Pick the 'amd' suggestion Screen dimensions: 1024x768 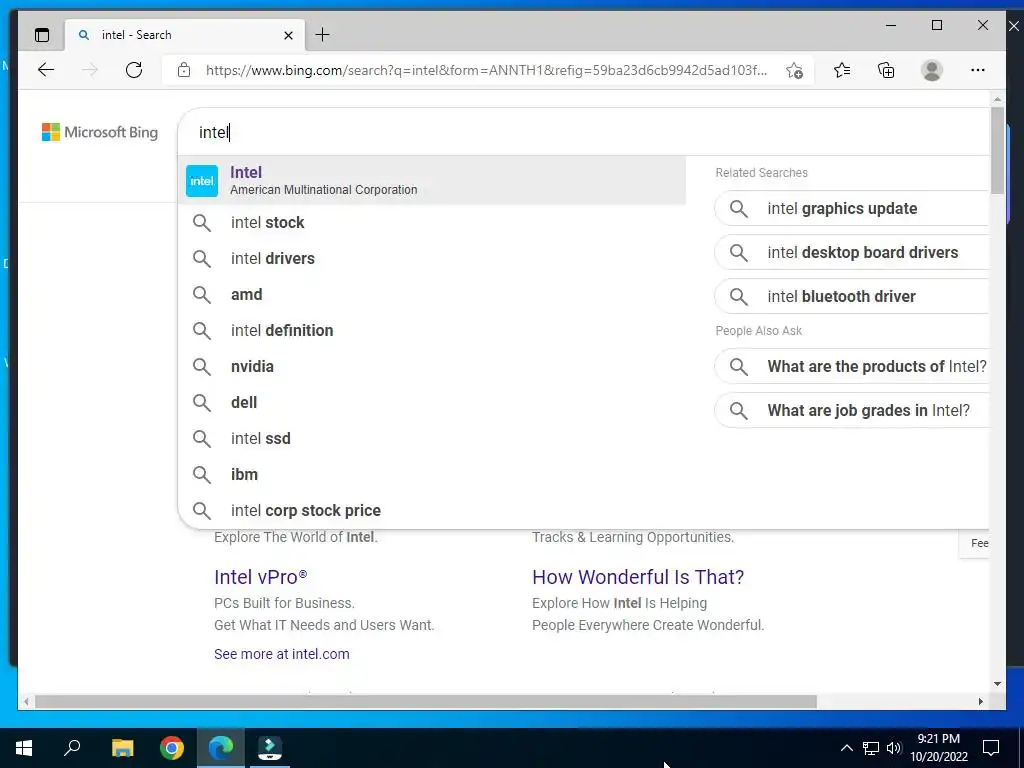click(x=432, y=295)
